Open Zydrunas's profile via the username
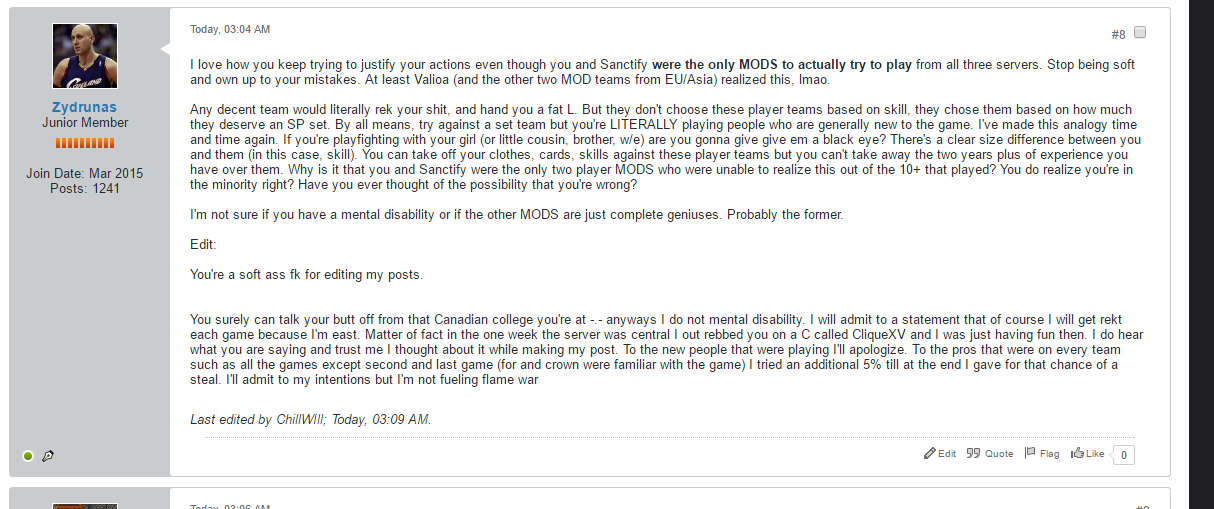 [85, 107]
